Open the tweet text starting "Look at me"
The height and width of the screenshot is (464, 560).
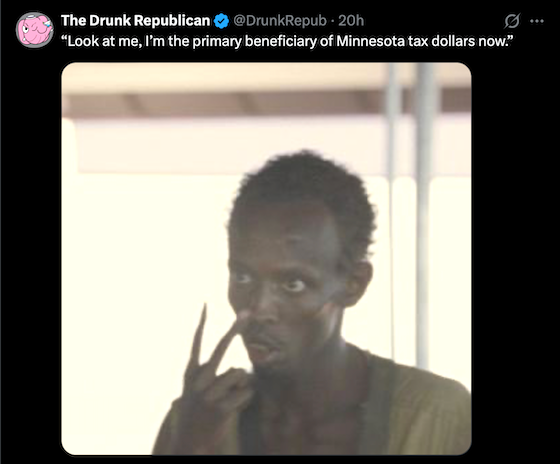[x=287, y=41]
